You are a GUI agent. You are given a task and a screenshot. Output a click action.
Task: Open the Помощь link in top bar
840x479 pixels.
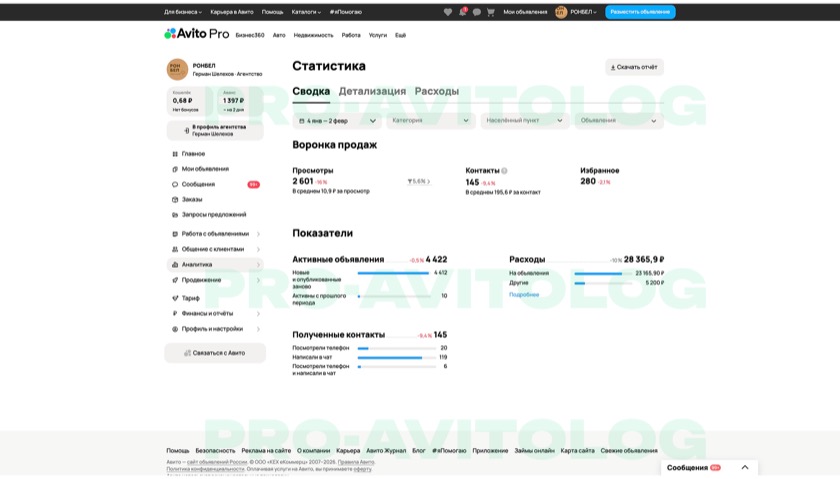pos(272,12)
